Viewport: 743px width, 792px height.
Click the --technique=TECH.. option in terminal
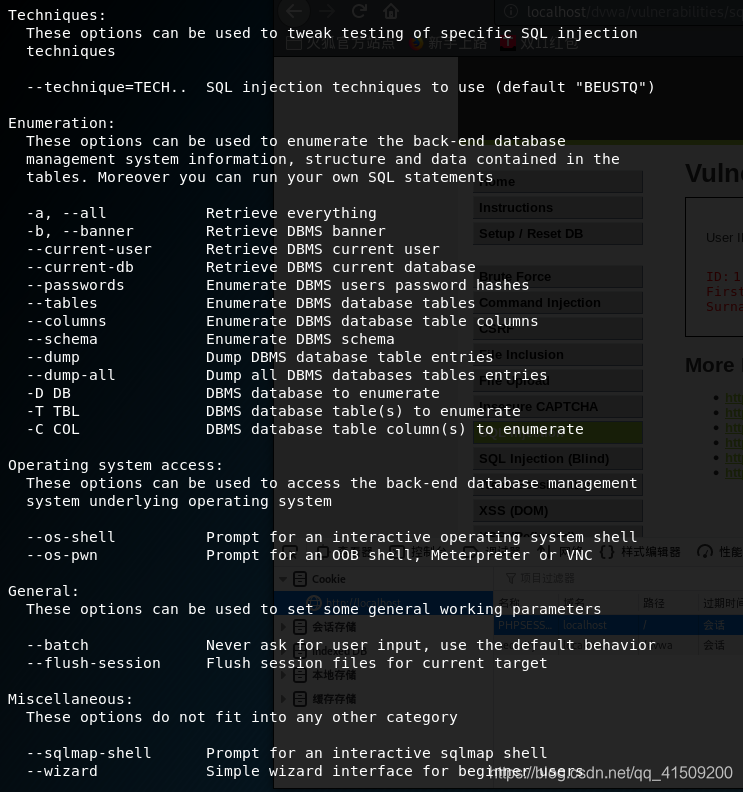(x=107, y=87)
